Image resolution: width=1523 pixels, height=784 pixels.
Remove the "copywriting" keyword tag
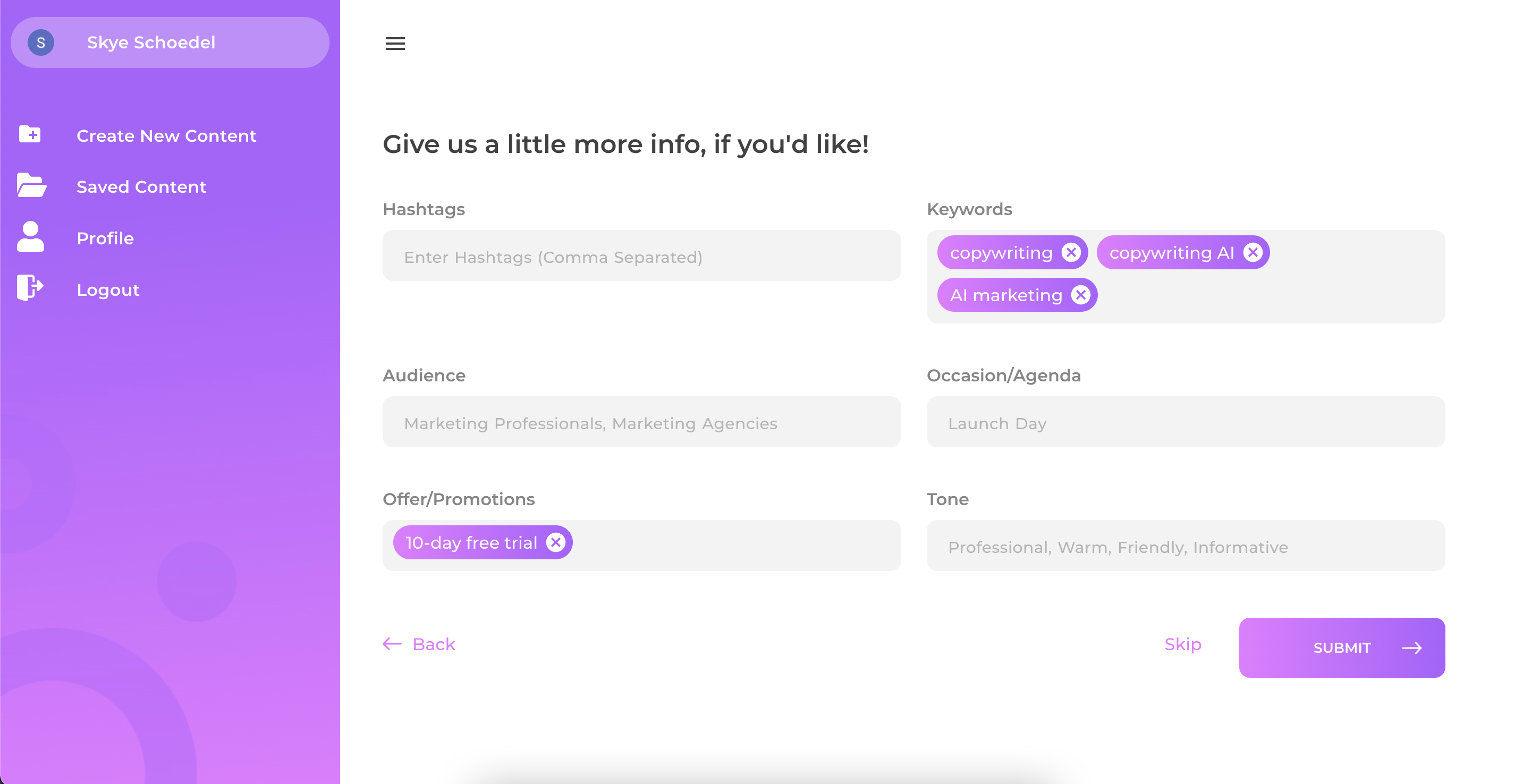(1071, 252)
